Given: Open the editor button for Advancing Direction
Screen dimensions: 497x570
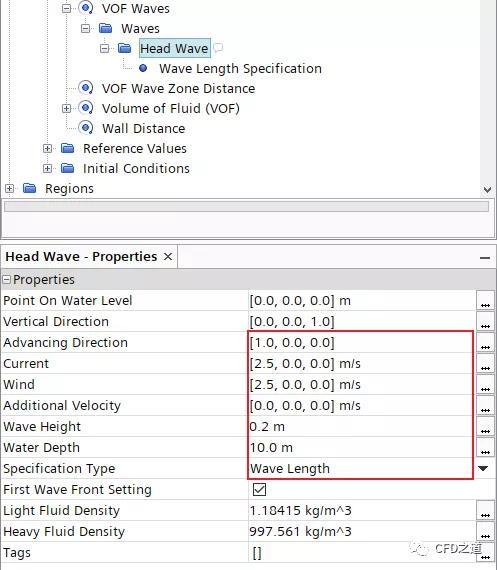Looking at the screenshot, I should (x=485, y=343).
